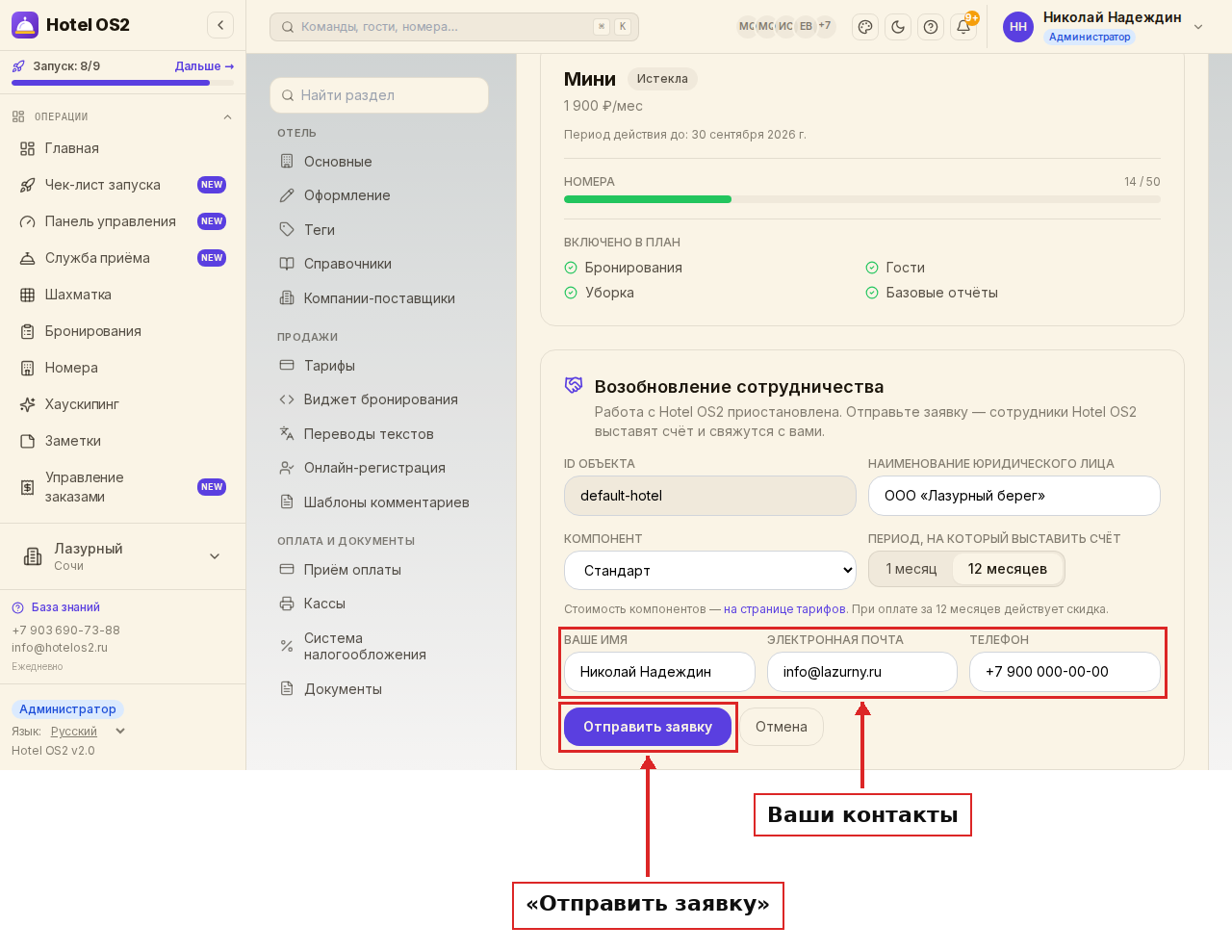Select the 12 месяцев billing period
1232x952 pixels.
(x=1008, y=569)
